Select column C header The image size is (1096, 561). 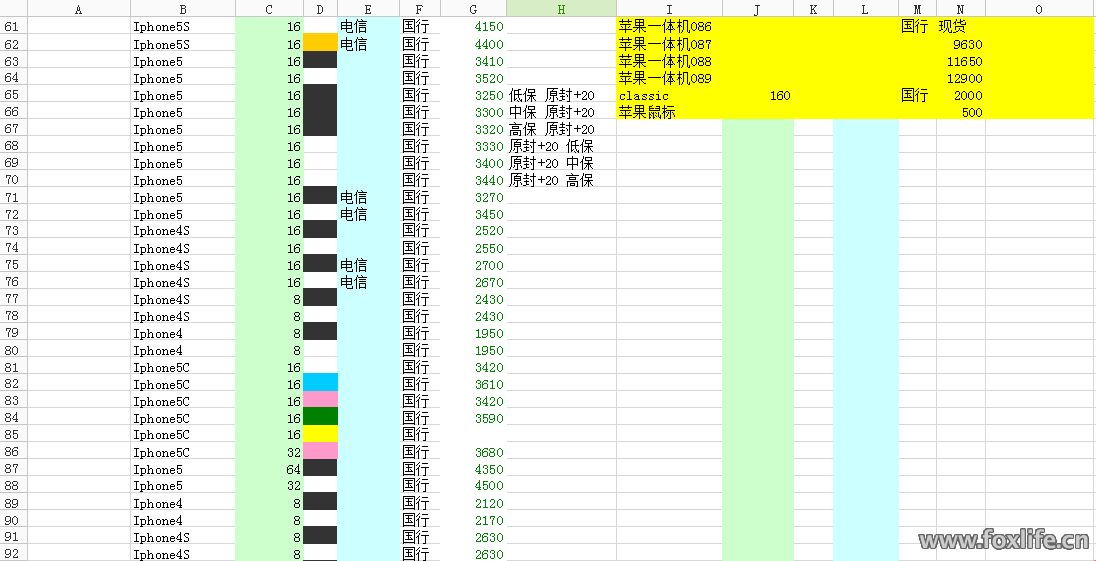point(269,9)
